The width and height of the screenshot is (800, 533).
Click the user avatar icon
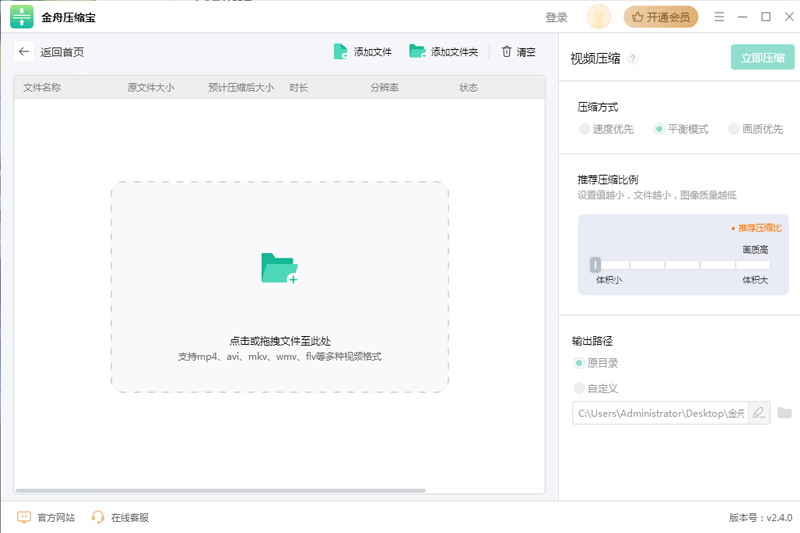598,17
